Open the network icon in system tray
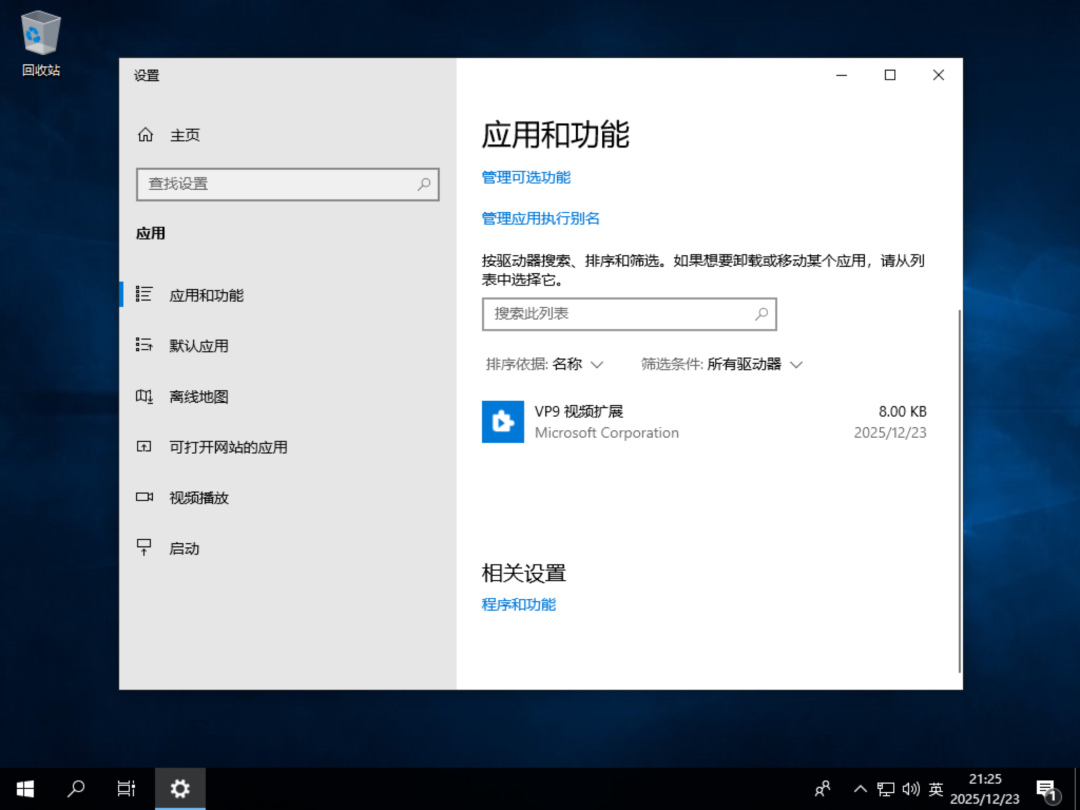Image resolution: width=1080 pixels, height=810 pixels. pos(886,789)
